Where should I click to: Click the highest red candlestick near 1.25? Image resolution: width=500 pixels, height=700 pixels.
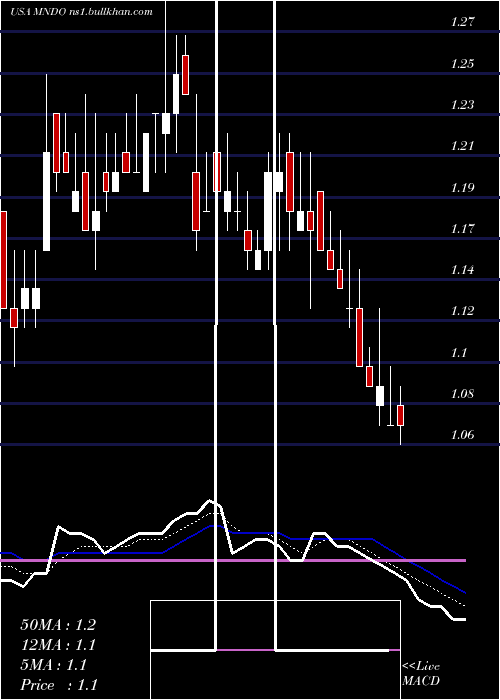pyautogui.click(x=185, y=75)
